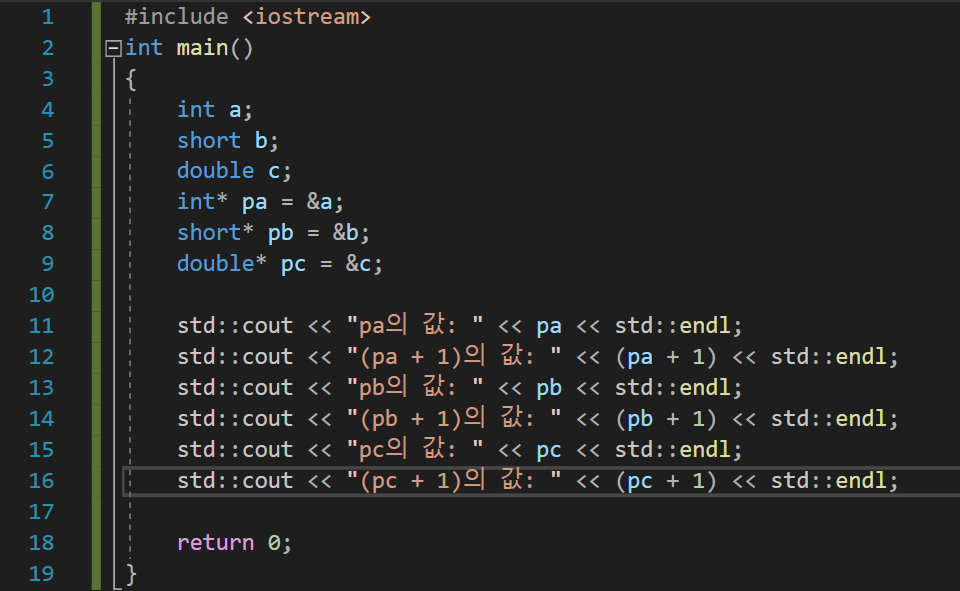Click line number 10 in gutter
Image resolution: width=960 pixels, height=591 pixels.
[x=42, y=295]
